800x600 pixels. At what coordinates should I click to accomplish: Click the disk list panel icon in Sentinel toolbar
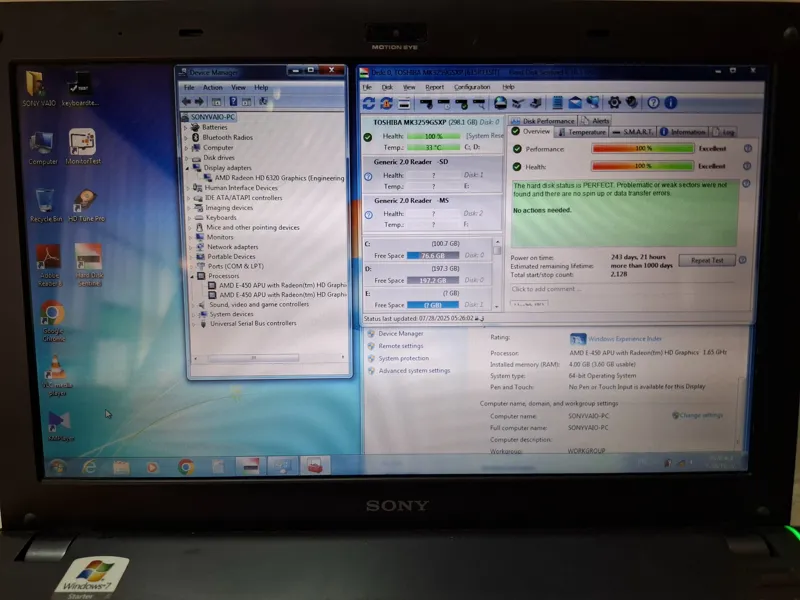pos(404,104)
